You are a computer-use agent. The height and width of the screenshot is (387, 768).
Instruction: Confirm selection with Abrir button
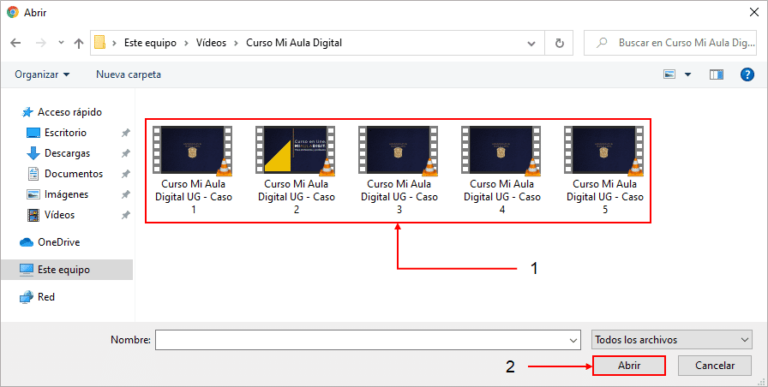629,365
